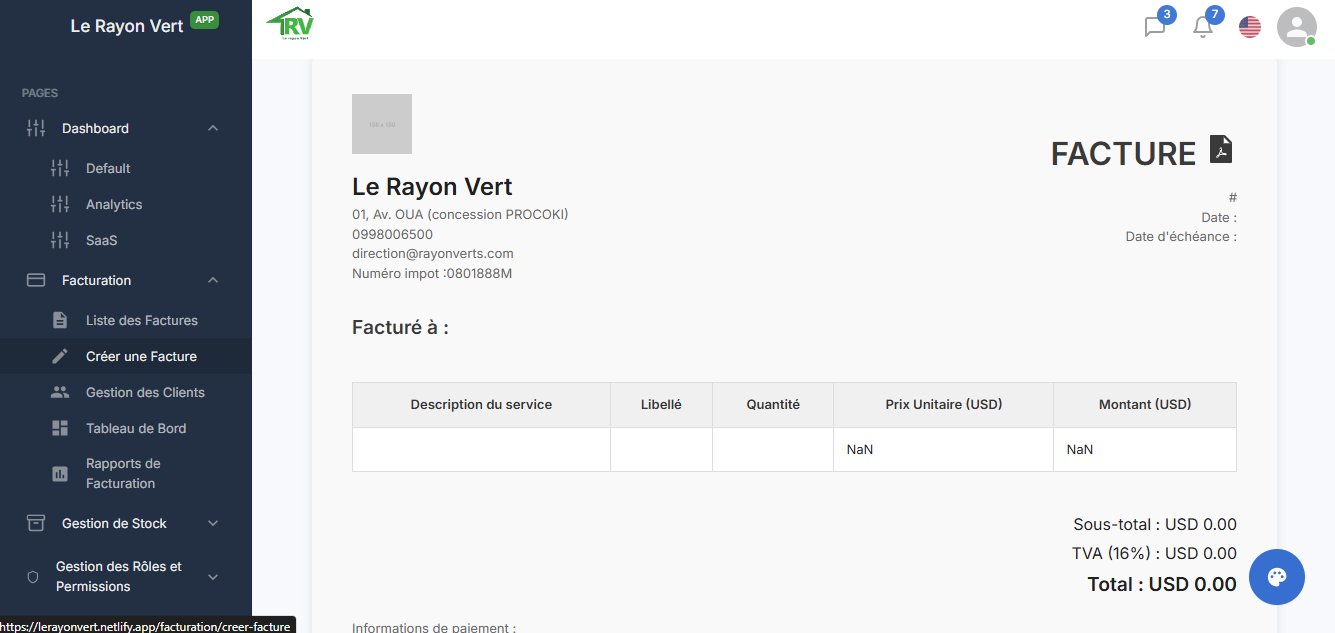Image resolution: width=1335 pixels, height=633 pixels.
Task: Expand the Gestion de Stock section
Action: point(213,523)
